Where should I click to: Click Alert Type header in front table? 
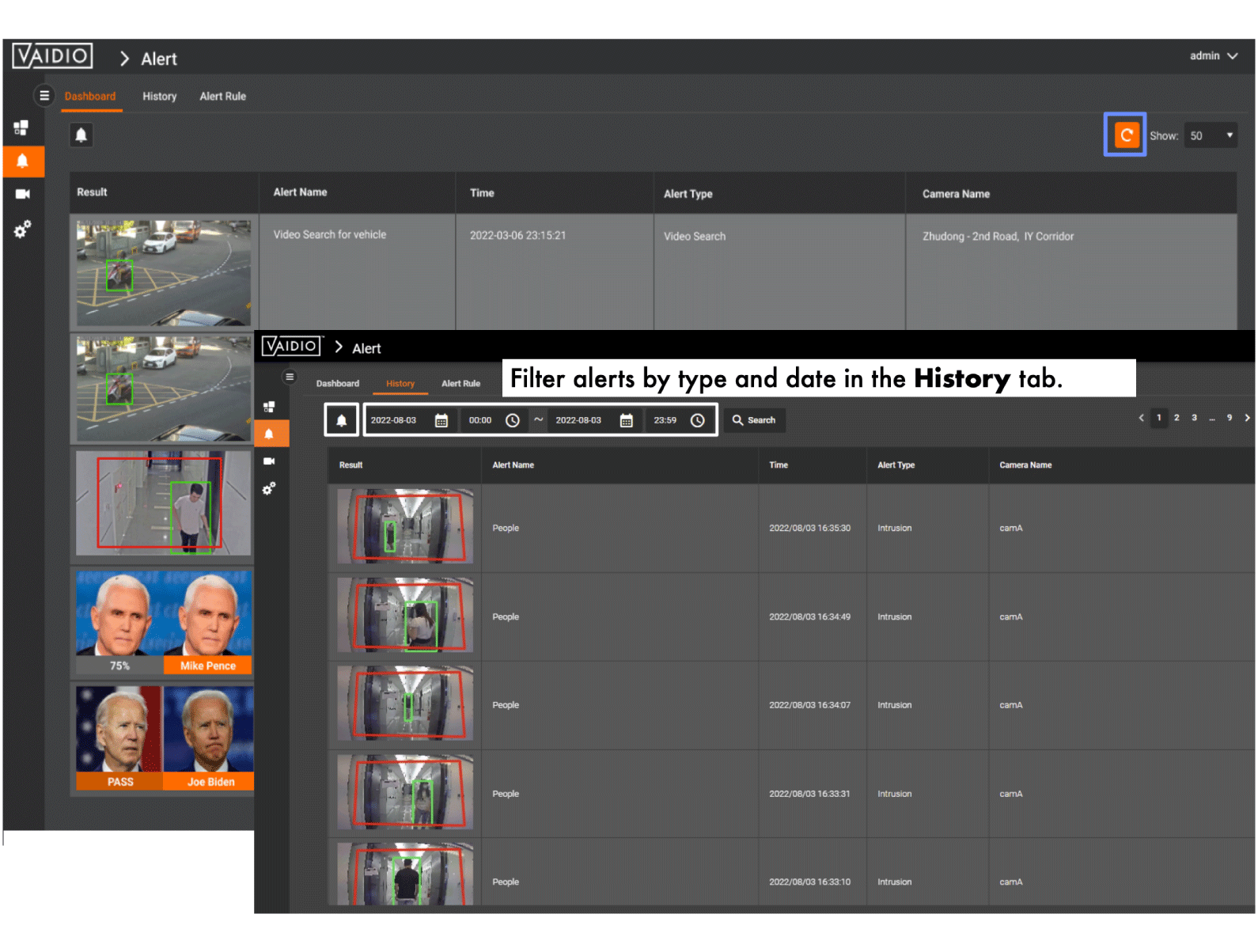point(896,465)
